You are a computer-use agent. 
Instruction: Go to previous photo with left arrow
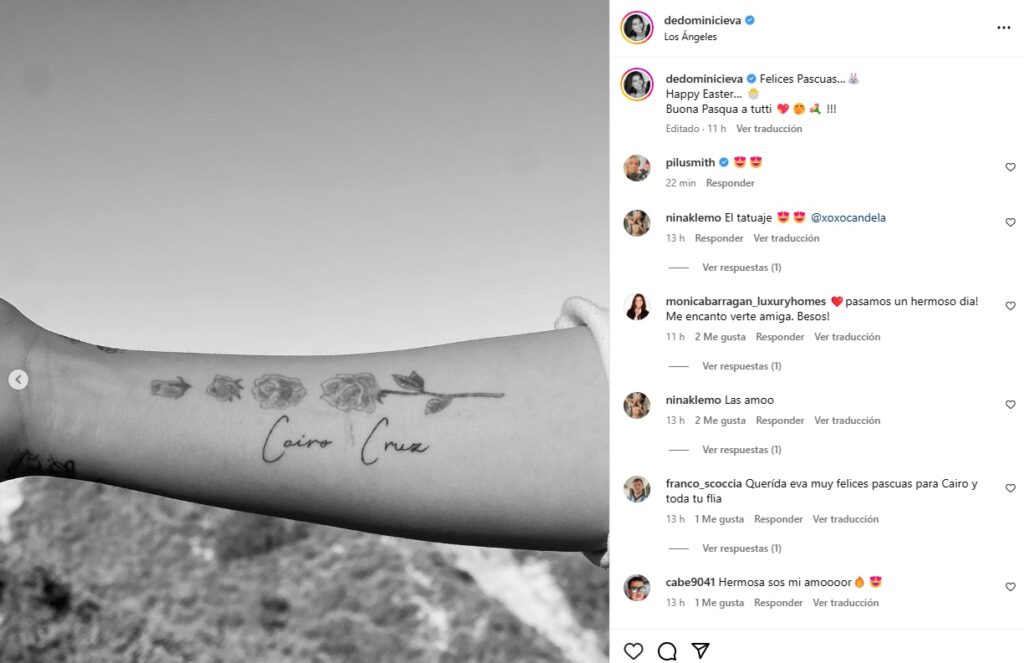(18, 380)
